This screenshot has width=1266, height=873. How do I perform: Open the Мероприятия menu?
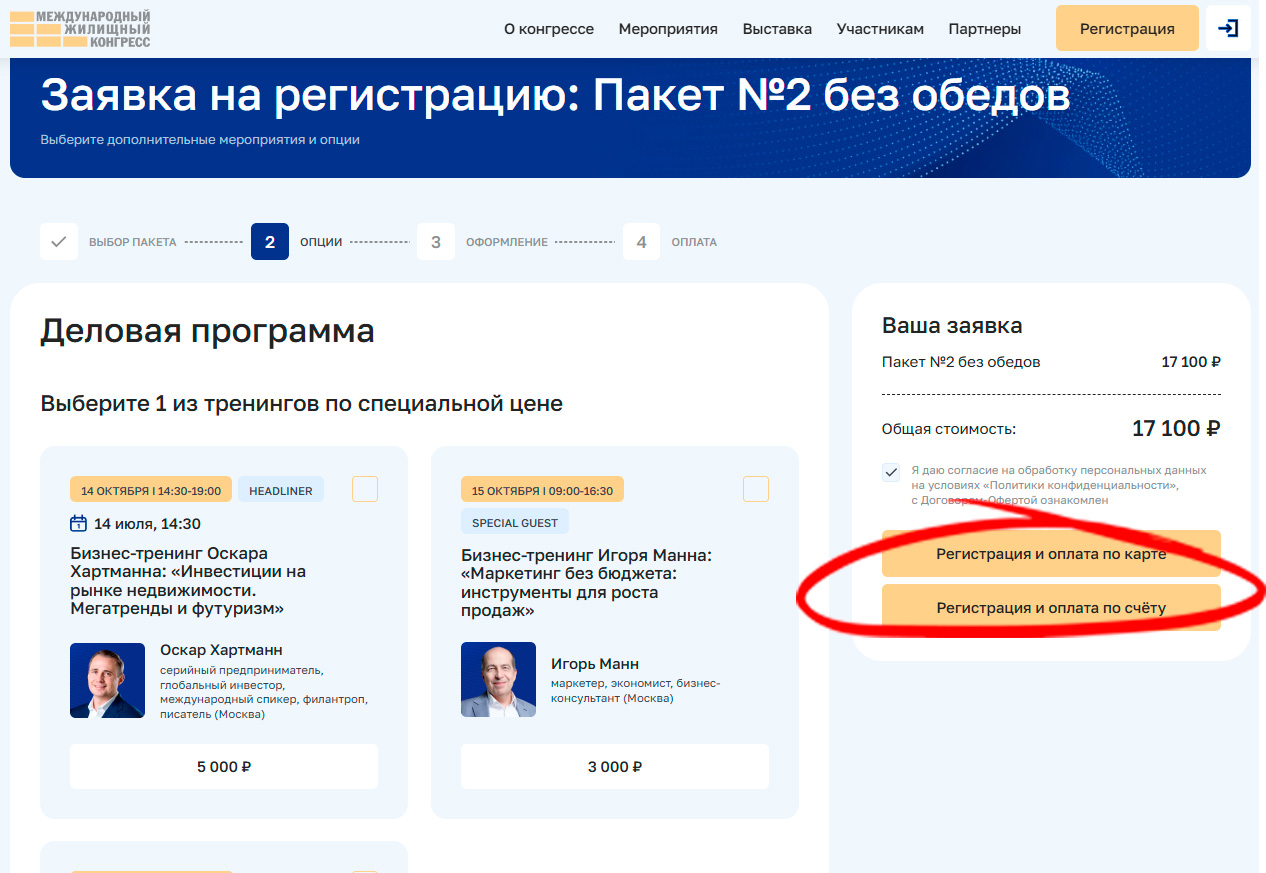point(668,29)
